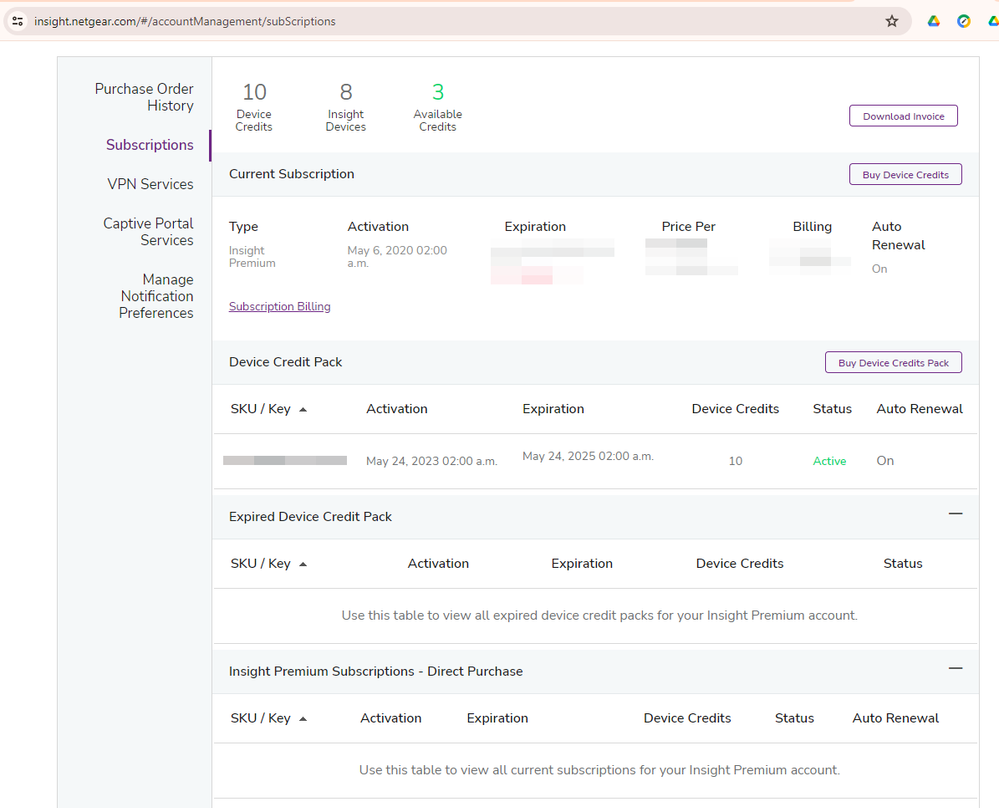Open Captive Portal Services

pos(148,232)
